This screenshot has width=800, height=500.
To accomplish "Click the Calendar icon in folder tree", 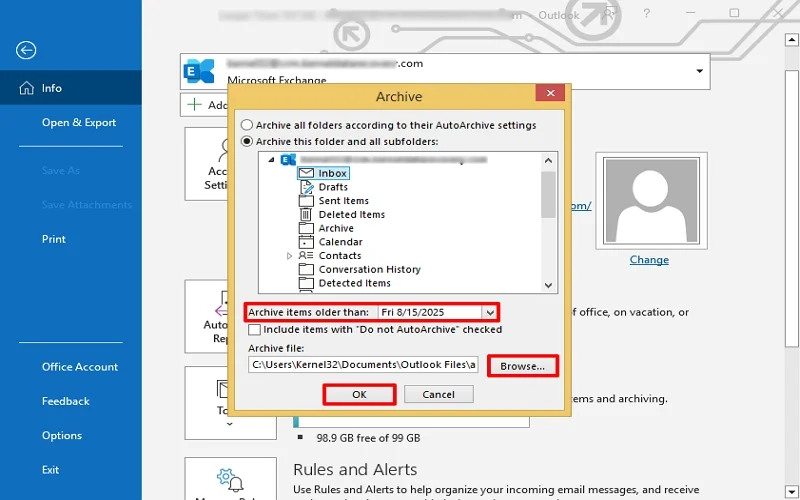I will 306,242.
